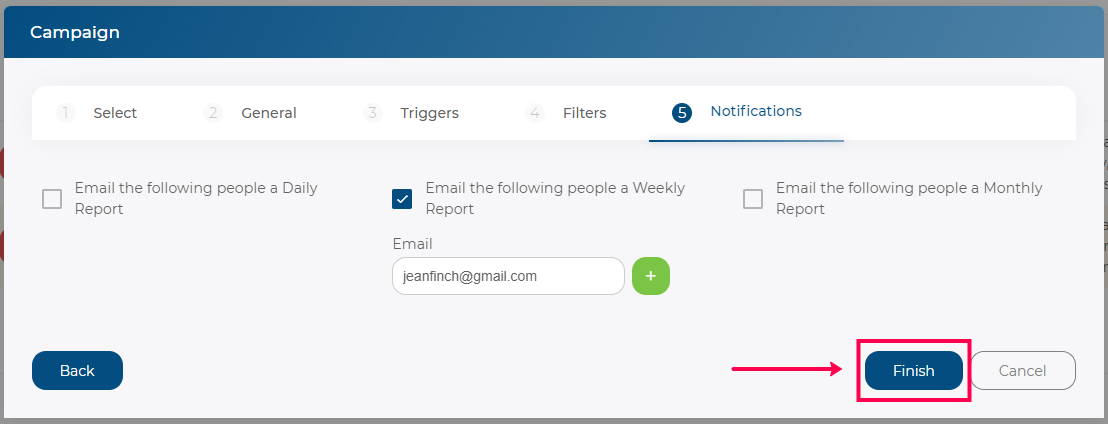Cancel the Campaign dialog
The height and width of the screenshot is (424, 1108).
point(1022,371)
